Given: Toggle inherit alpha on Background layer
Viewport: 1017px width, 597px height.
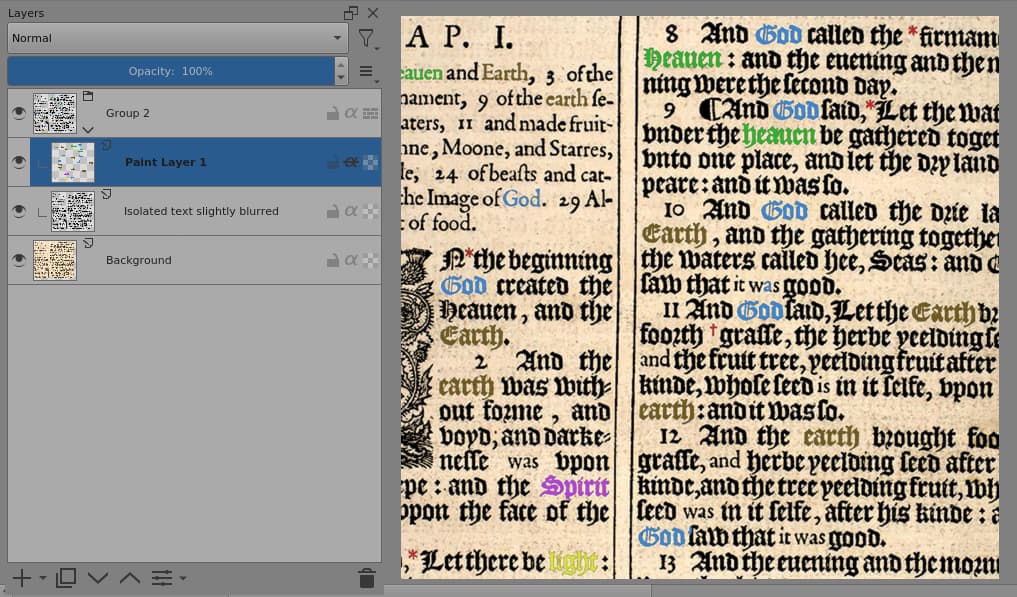Looking at the screenshot, I should pyautogui.click(x=351, y=260).
